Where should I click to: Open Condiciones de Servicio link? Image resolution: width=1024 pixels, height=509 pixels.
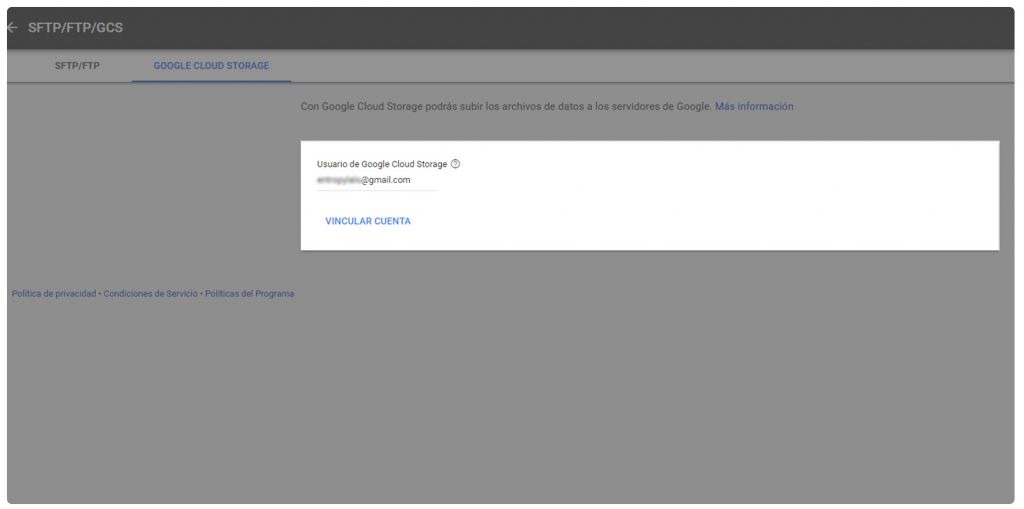tap(150, 294)
